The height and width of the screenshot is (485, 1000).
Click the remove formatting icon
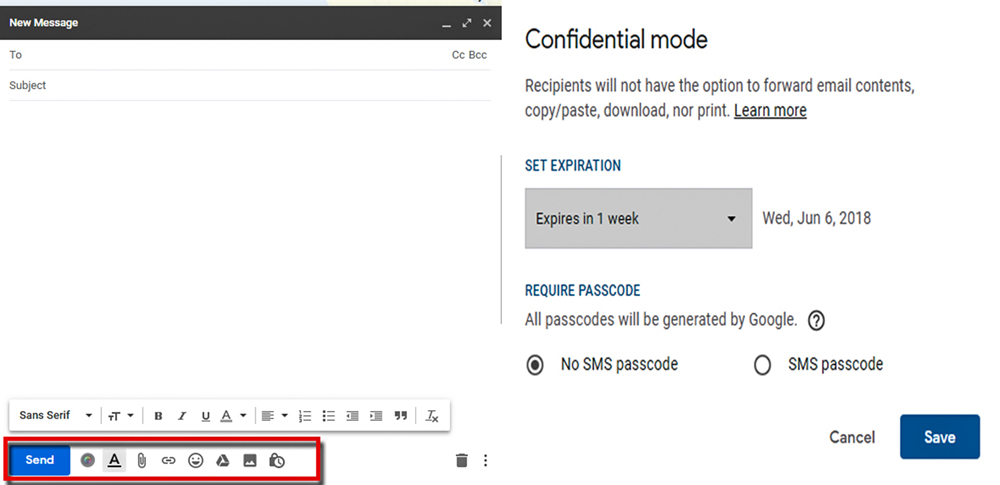point(432,416)
